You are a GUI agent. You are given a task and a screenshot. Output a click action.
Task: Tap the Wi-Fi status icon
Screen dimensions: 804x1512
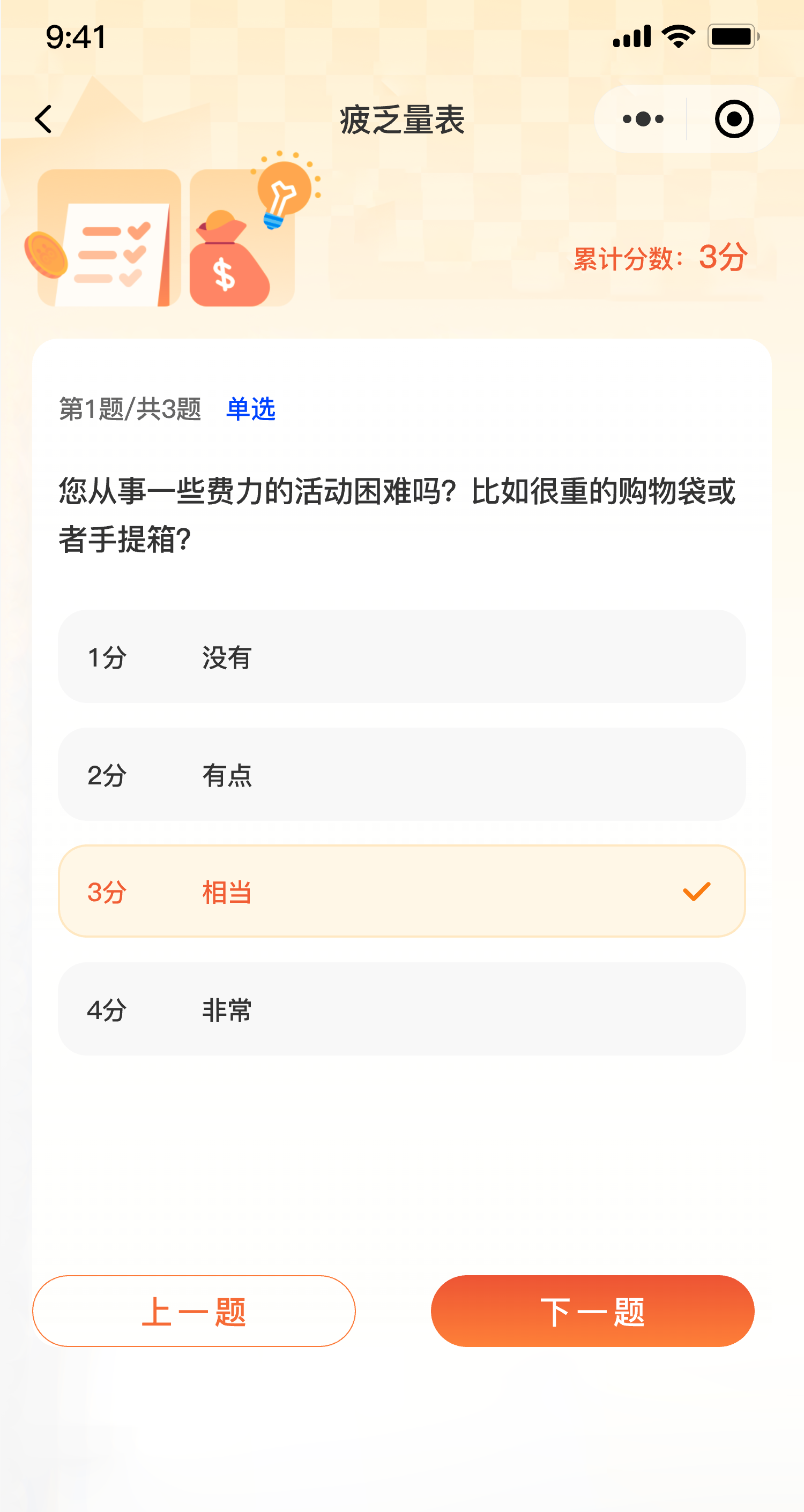click(679, 36)
